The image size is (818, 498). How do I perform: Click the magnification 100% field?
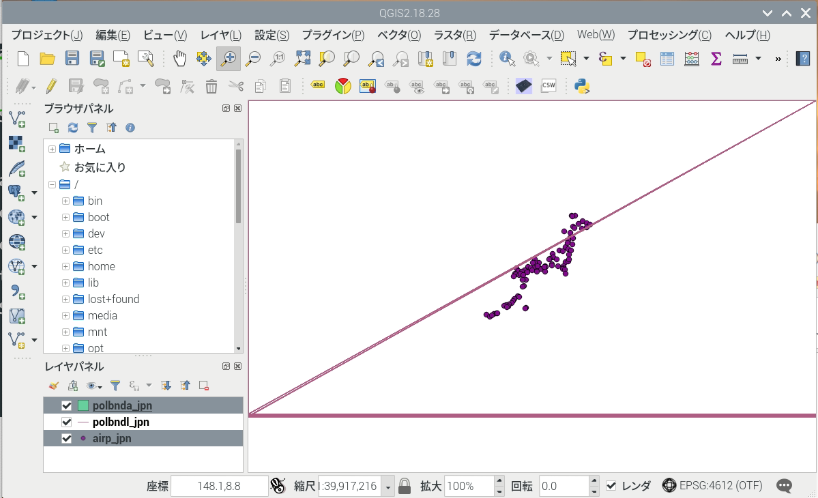(468, 486)
